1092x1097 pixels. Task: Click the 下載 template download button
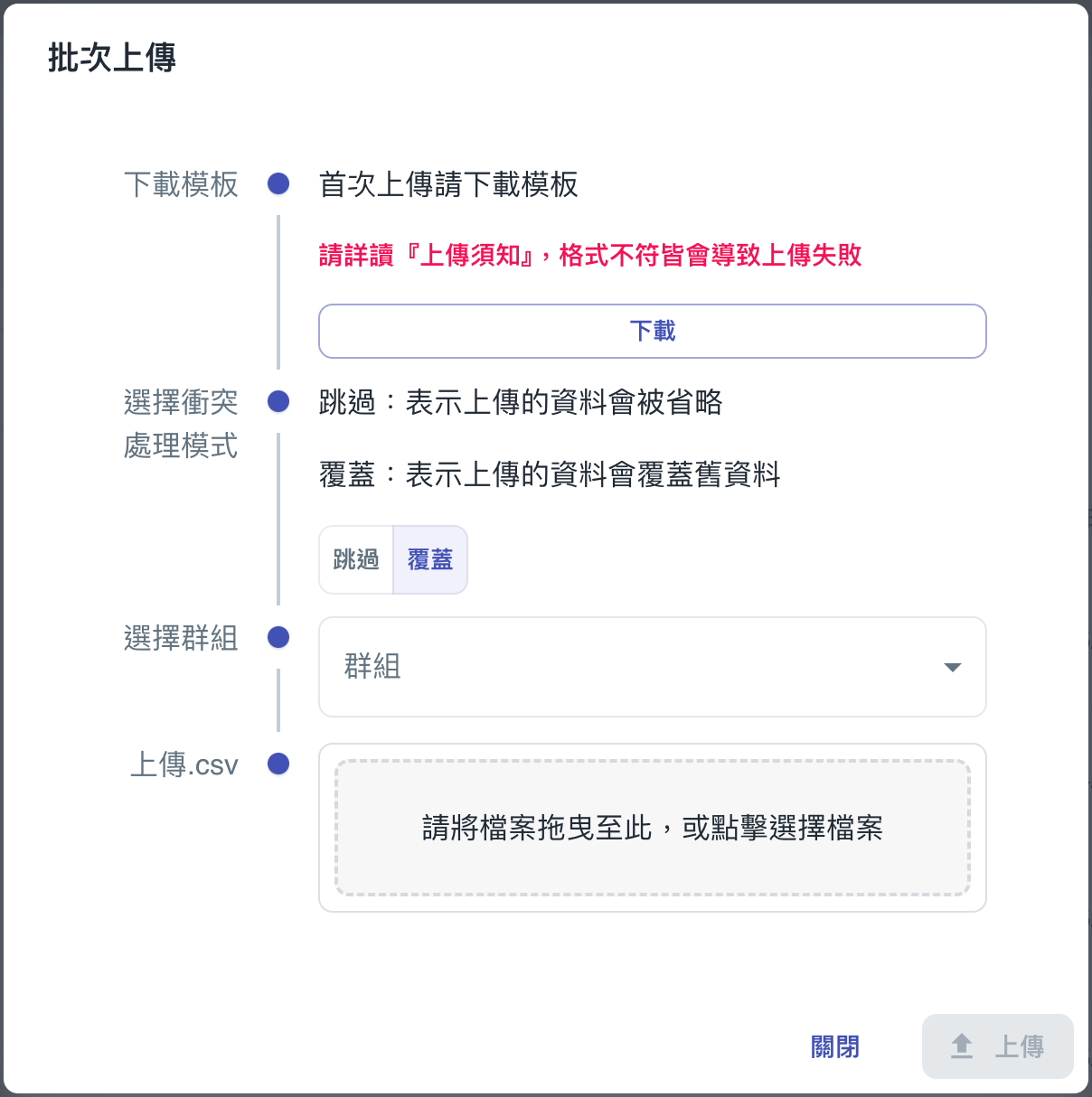coord(652,331)
